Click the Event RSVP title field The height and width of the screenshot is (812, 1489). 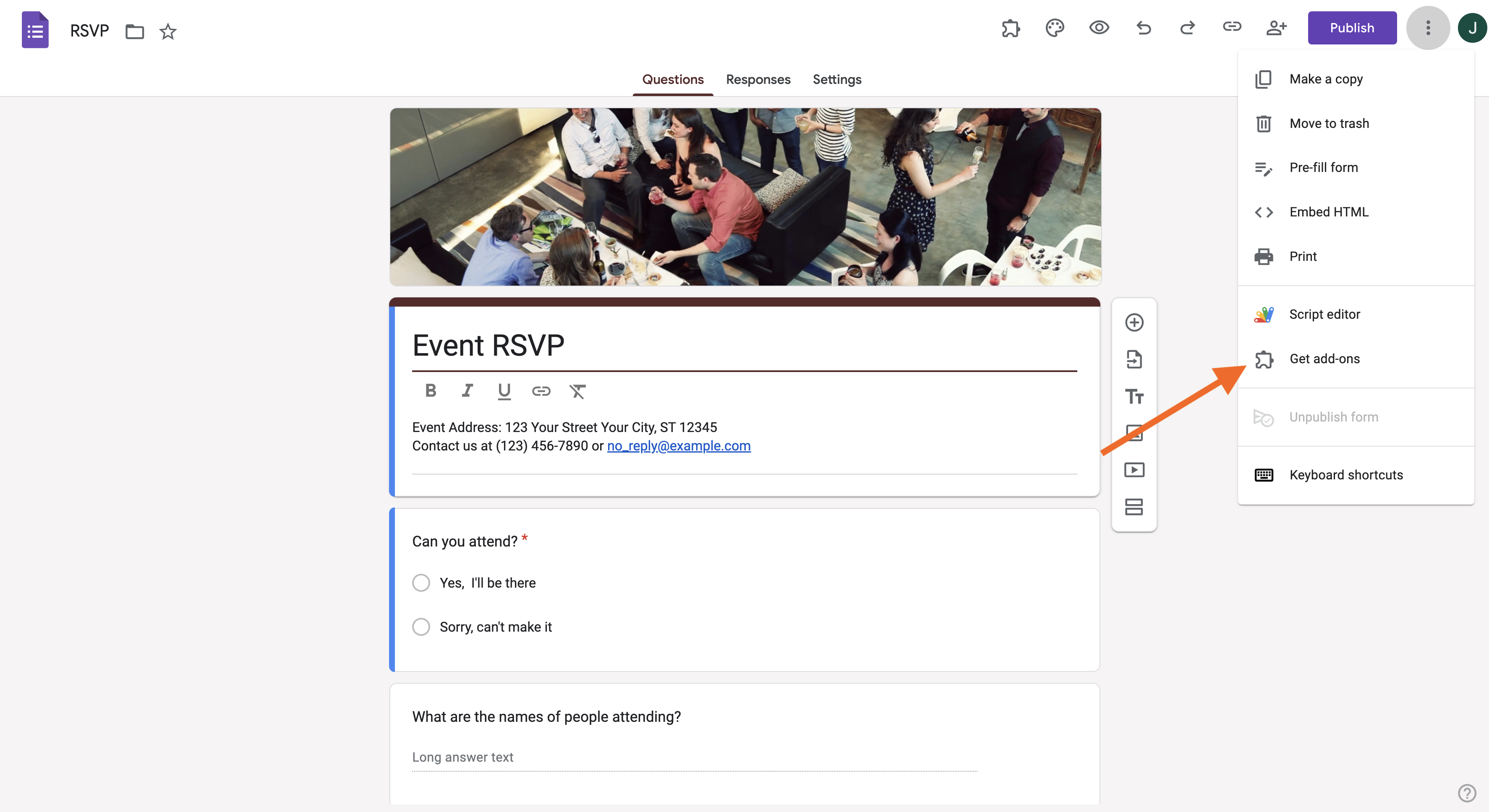click(x=743, y=345)
